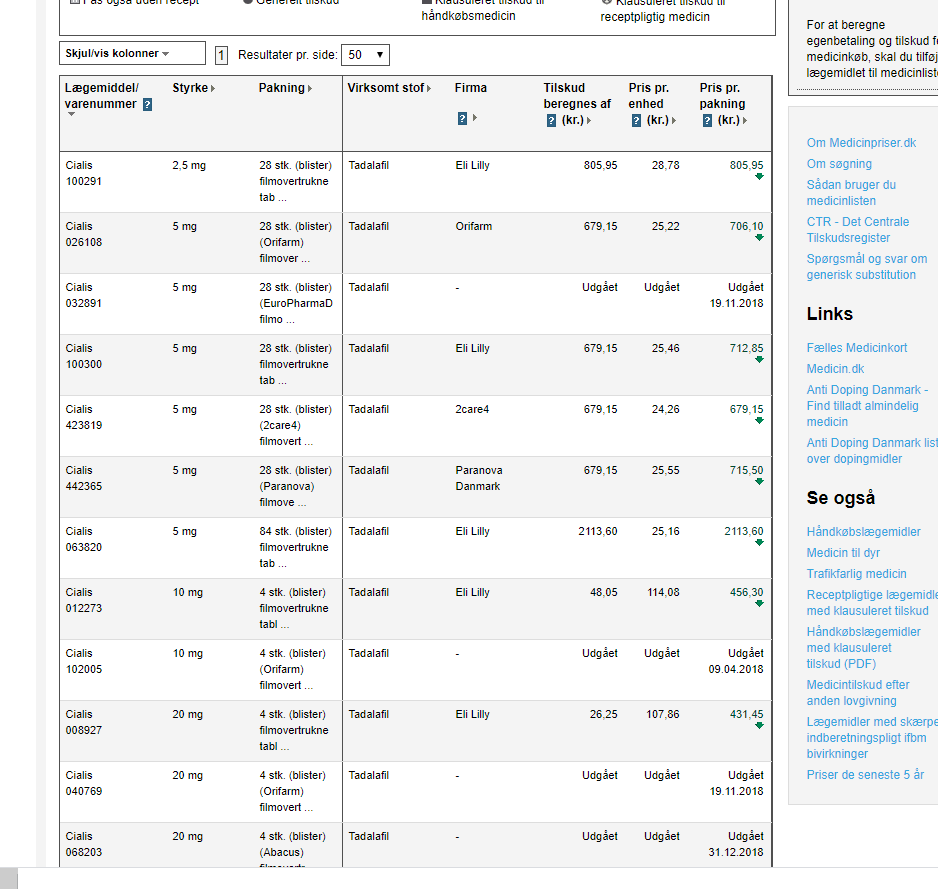Open the Skjul/vis kolonner dropdown

[x=132, y=53]
